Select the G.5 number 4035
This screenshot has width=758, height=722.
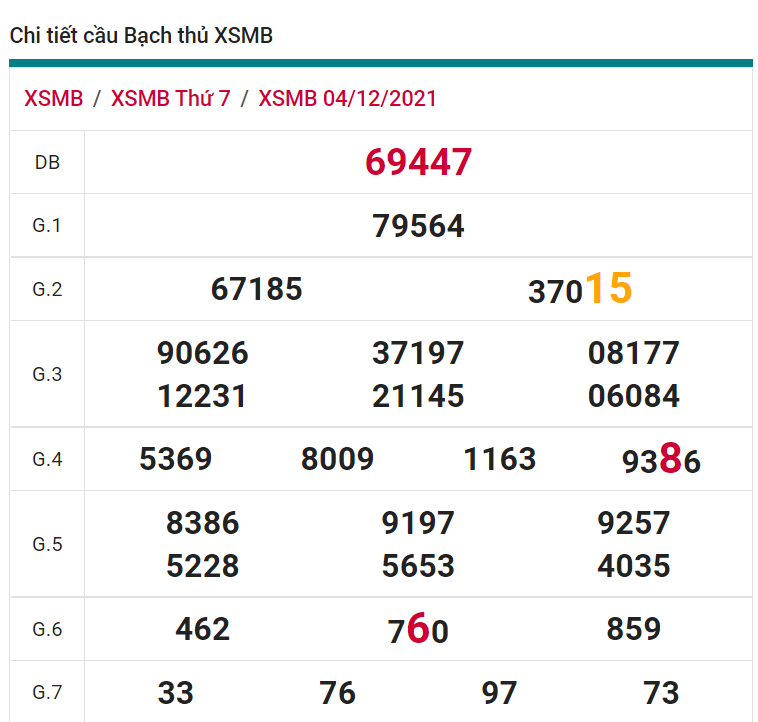click(x=634, y=566)
